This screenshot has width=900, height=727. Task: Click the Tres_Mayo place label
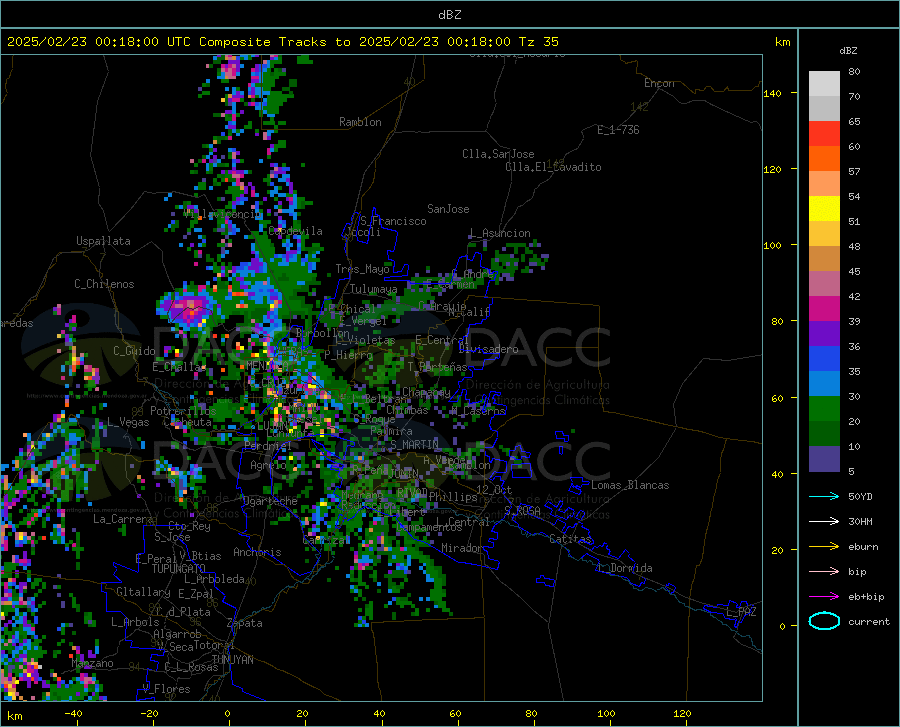click(x=362, y=269)
